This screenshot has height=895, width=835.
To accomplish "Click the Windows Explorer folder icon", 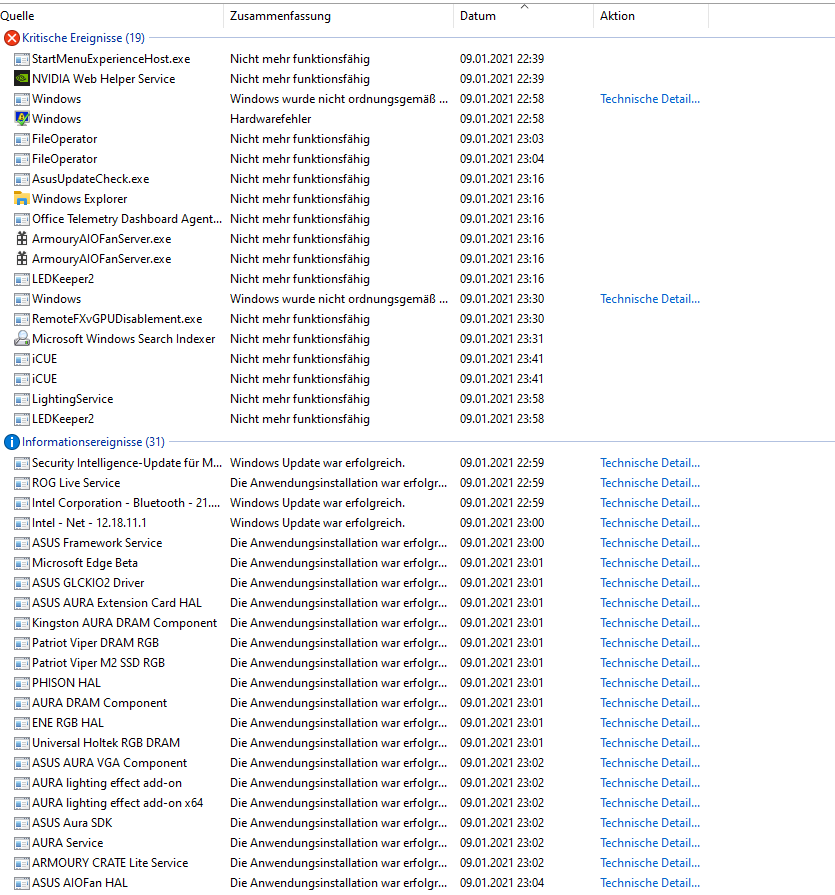I will [x=22, y=199].
